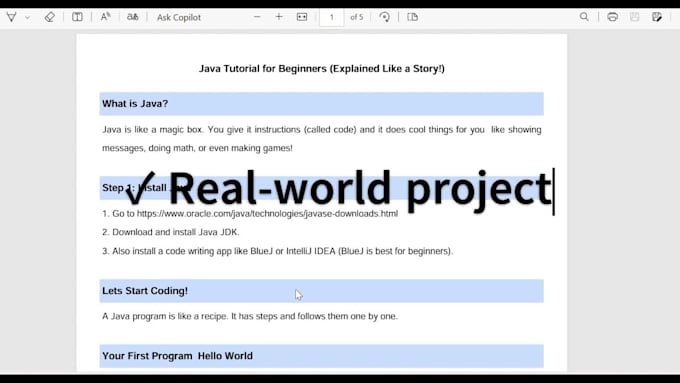The image size is (680, 383).
Task: Select the Erase tool
Action: (49, 17)
